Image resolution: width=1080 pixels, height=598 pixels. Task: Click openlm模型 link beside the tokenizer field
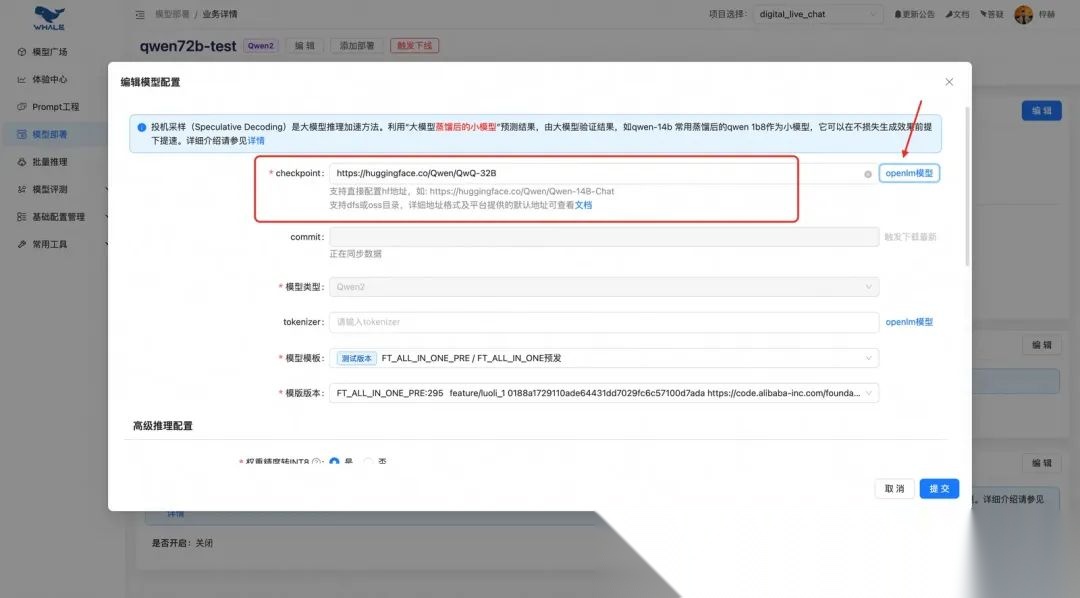(x=909, y=322)
